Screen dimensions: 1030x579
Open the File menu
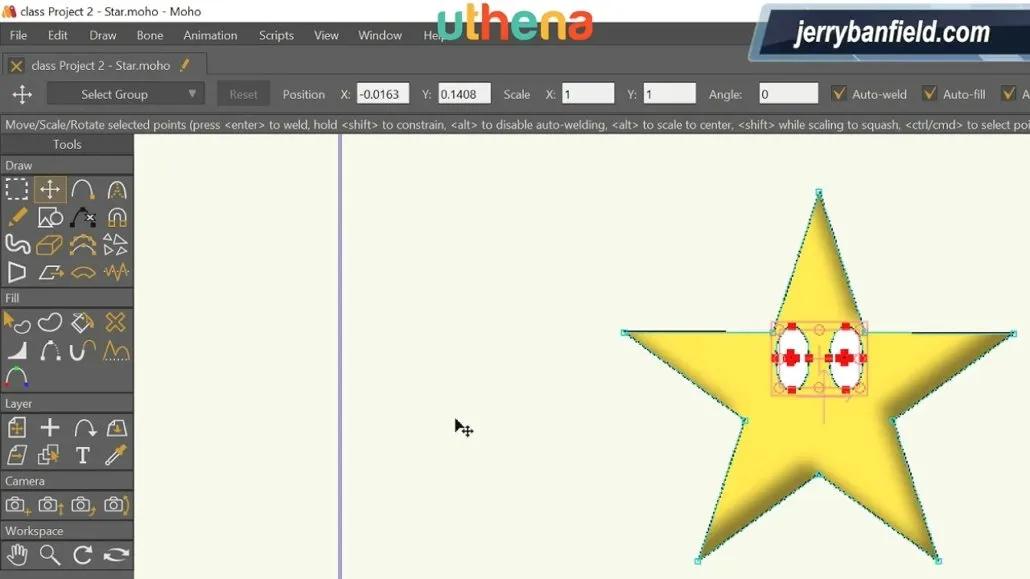(18, 35)
